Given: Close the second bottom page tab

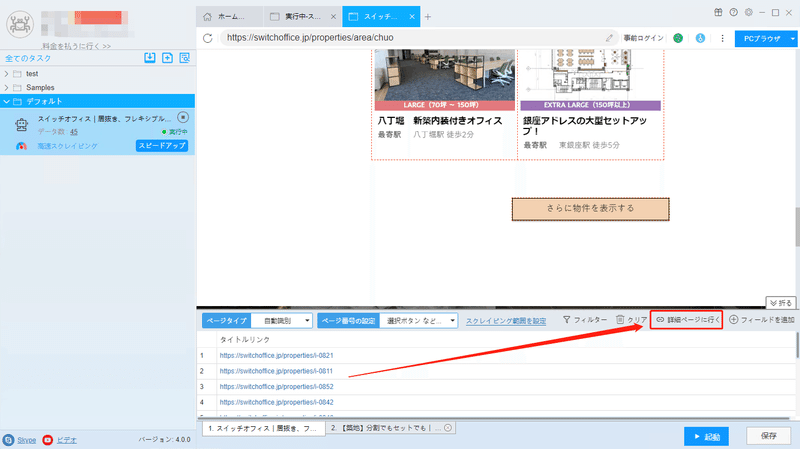Looking at the screenshot, I should point(448,428).
